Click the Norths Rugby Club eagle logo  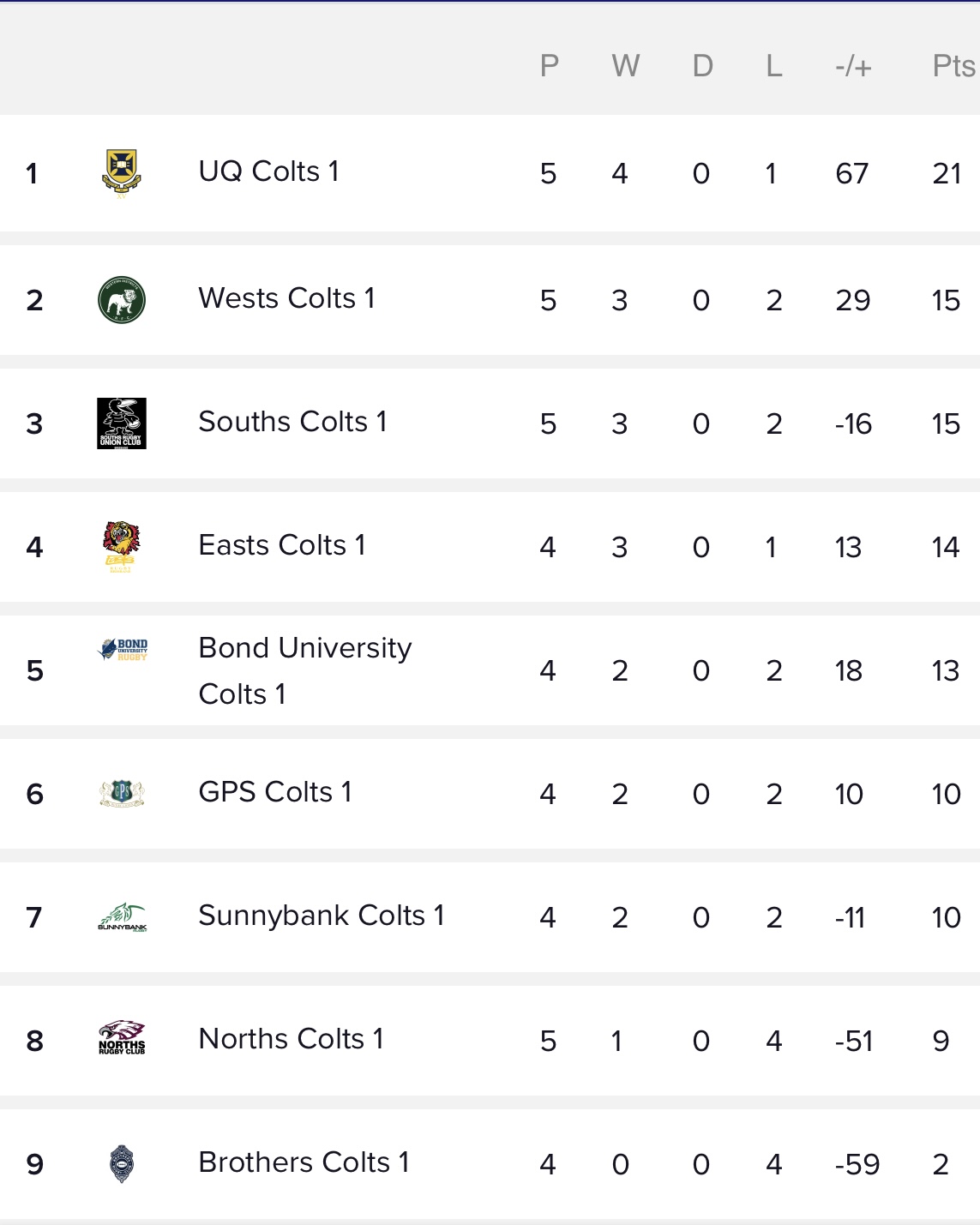tap(122, 1039)
